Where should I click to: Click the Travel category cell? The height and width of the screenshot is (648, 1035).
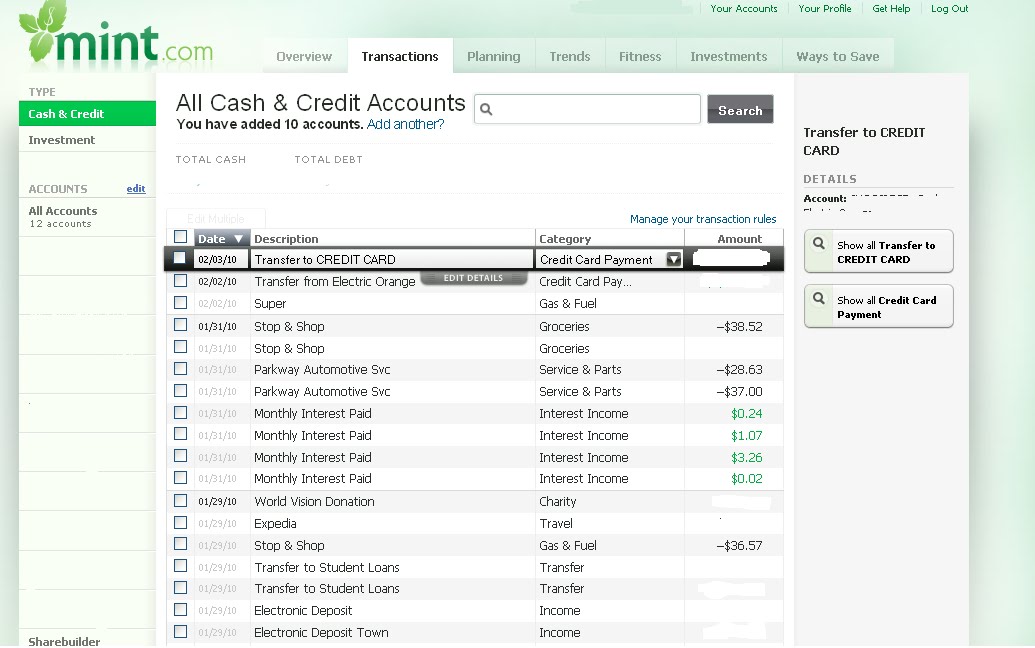click(556, 523)
